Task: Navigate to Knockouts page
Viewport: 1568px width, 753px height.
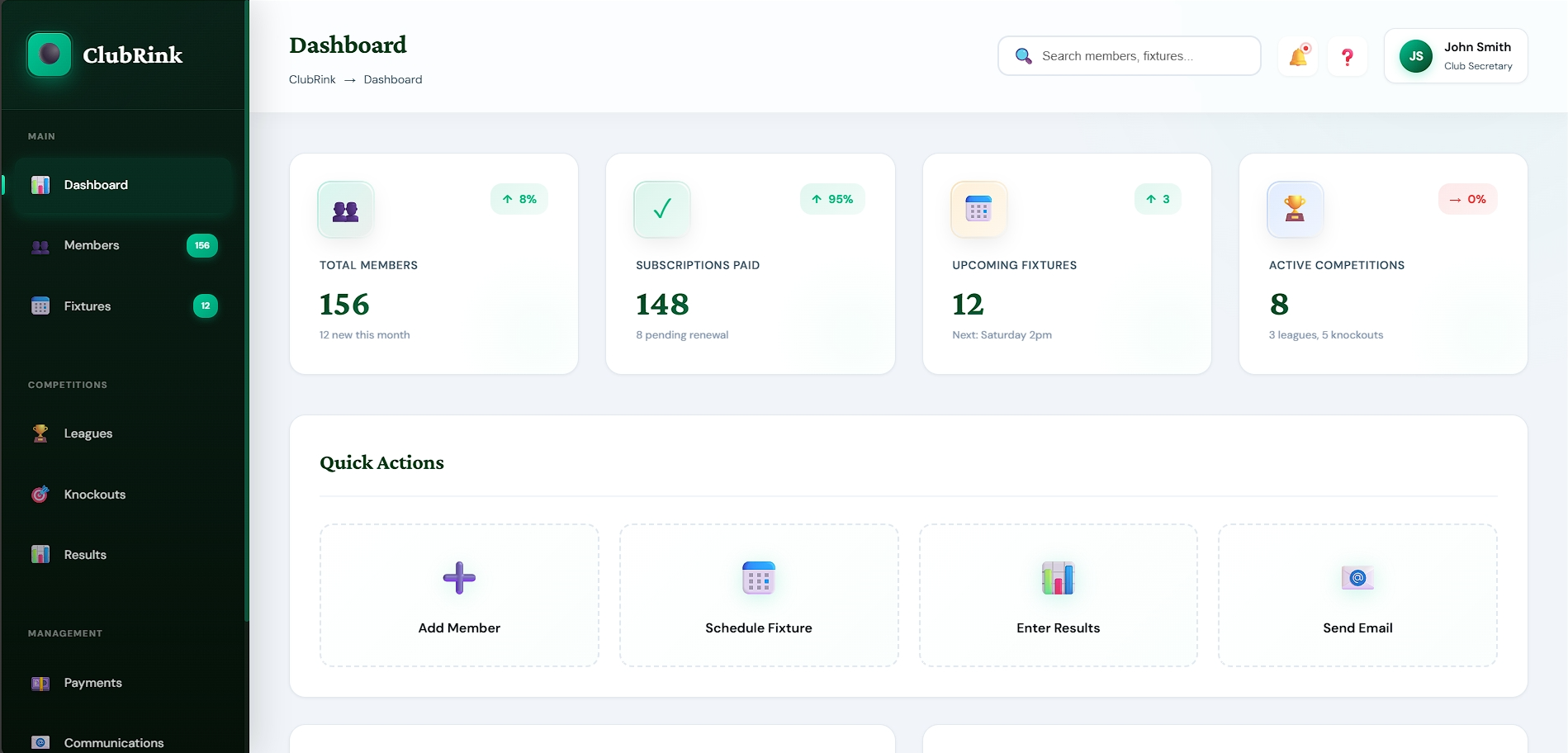Action: (x=95, y=495)
